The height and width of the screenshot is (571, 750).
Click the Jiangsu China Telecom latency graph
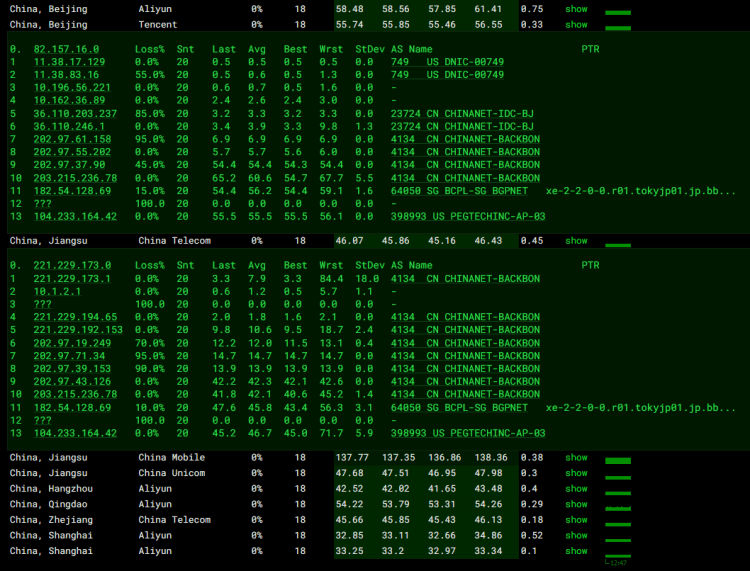tap(618, 243)
